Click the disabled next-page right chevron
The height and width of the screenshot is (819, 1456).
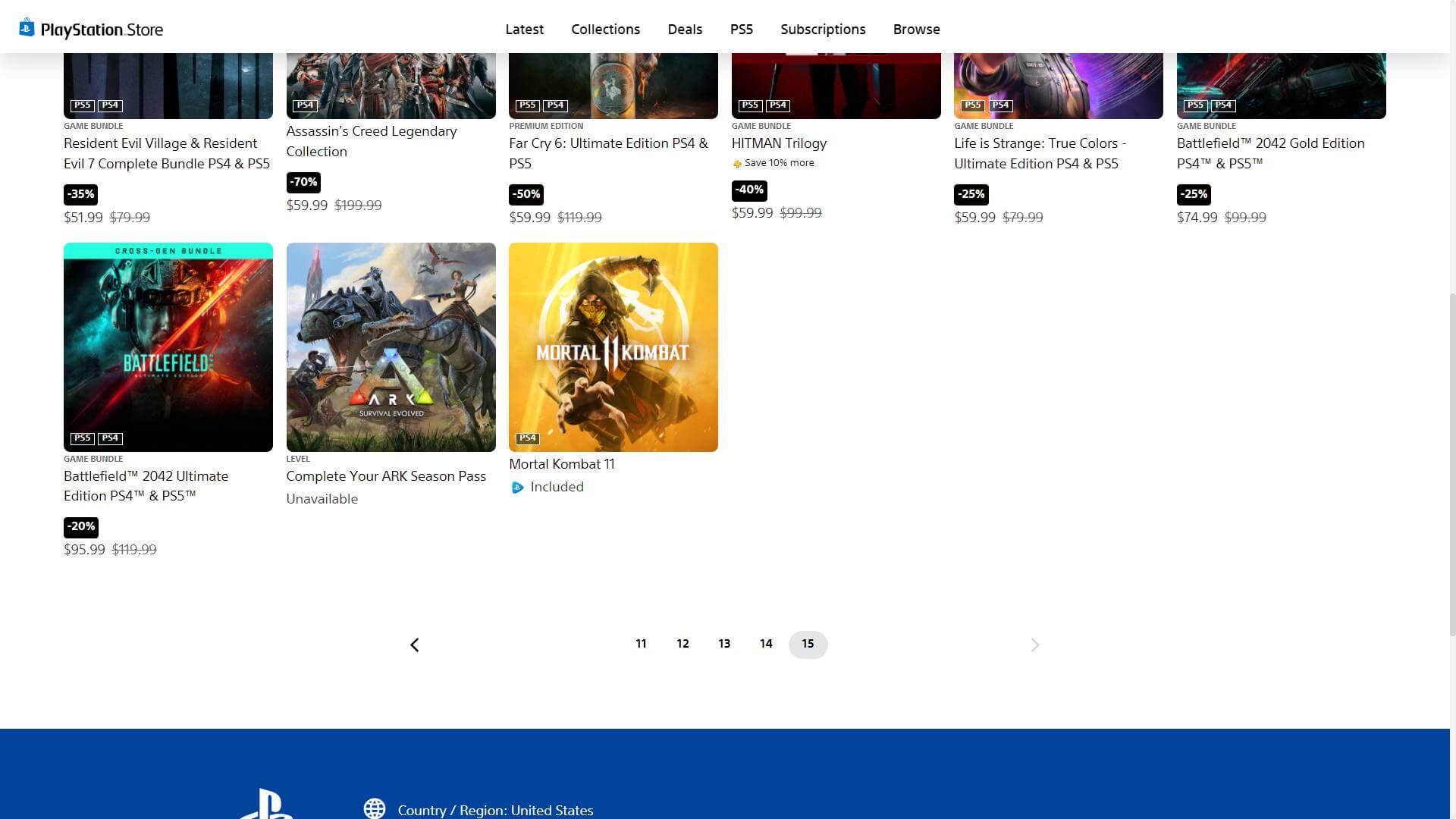(x=1035, y=645)
